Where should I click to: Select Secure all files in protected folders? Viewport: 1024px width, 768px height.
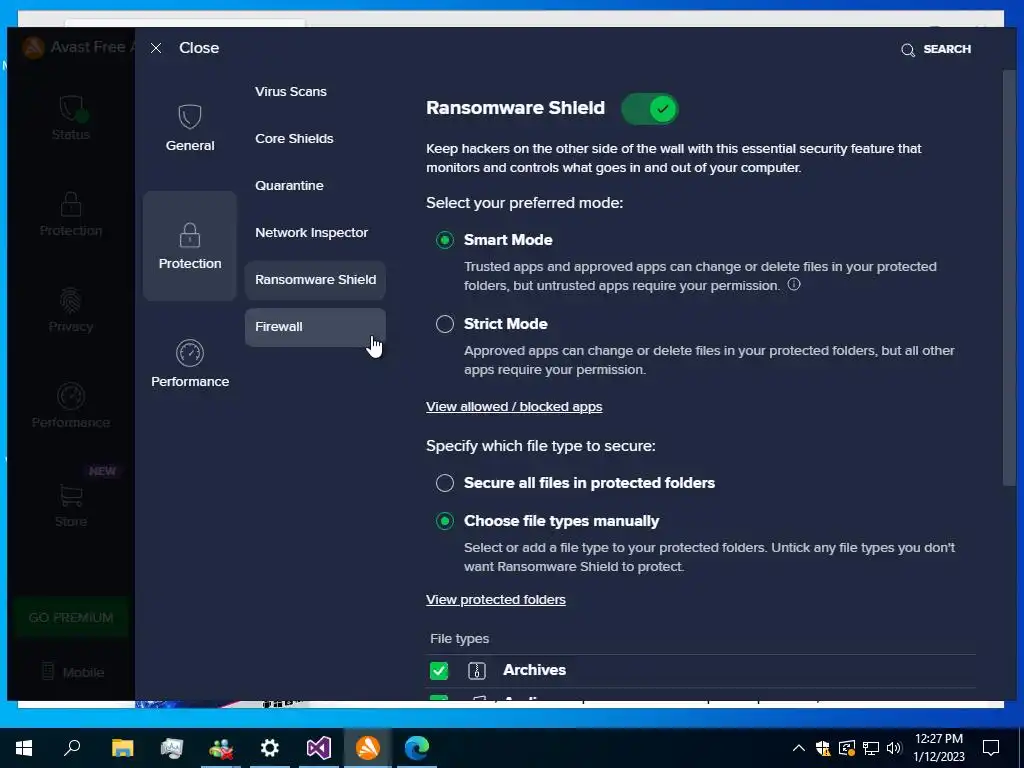(445, 483)
